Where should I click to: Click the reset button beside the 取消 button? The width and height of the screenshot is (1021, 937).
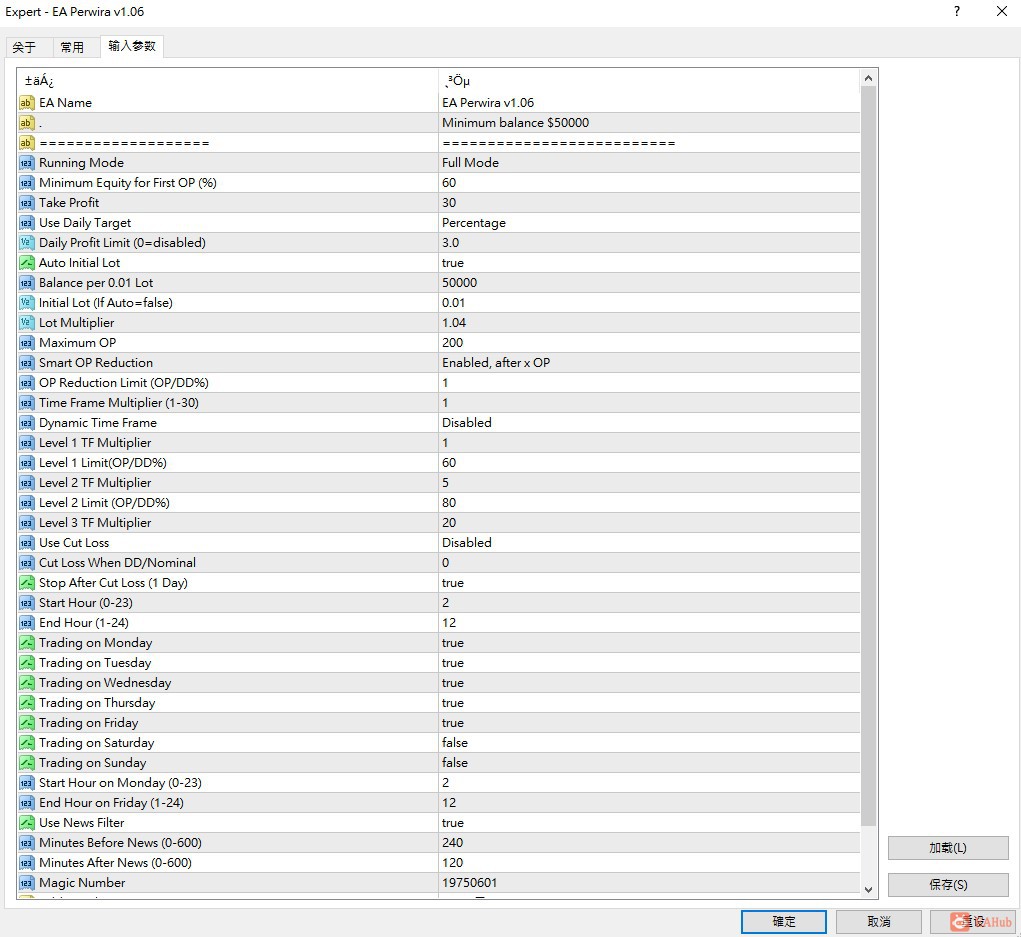click(x=973, y=921)
